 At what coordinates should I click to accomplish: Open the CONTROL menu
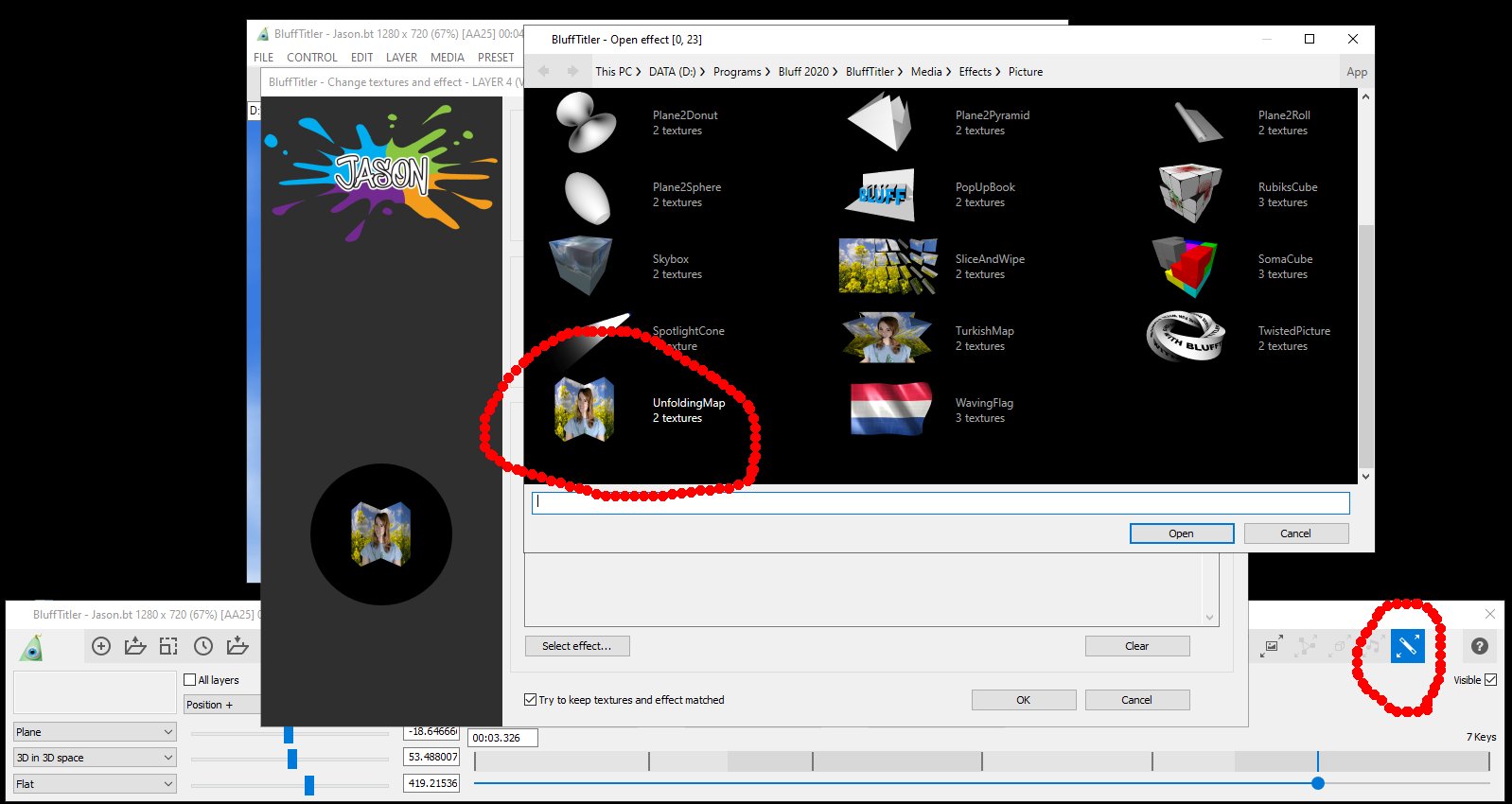coord(312,58)
